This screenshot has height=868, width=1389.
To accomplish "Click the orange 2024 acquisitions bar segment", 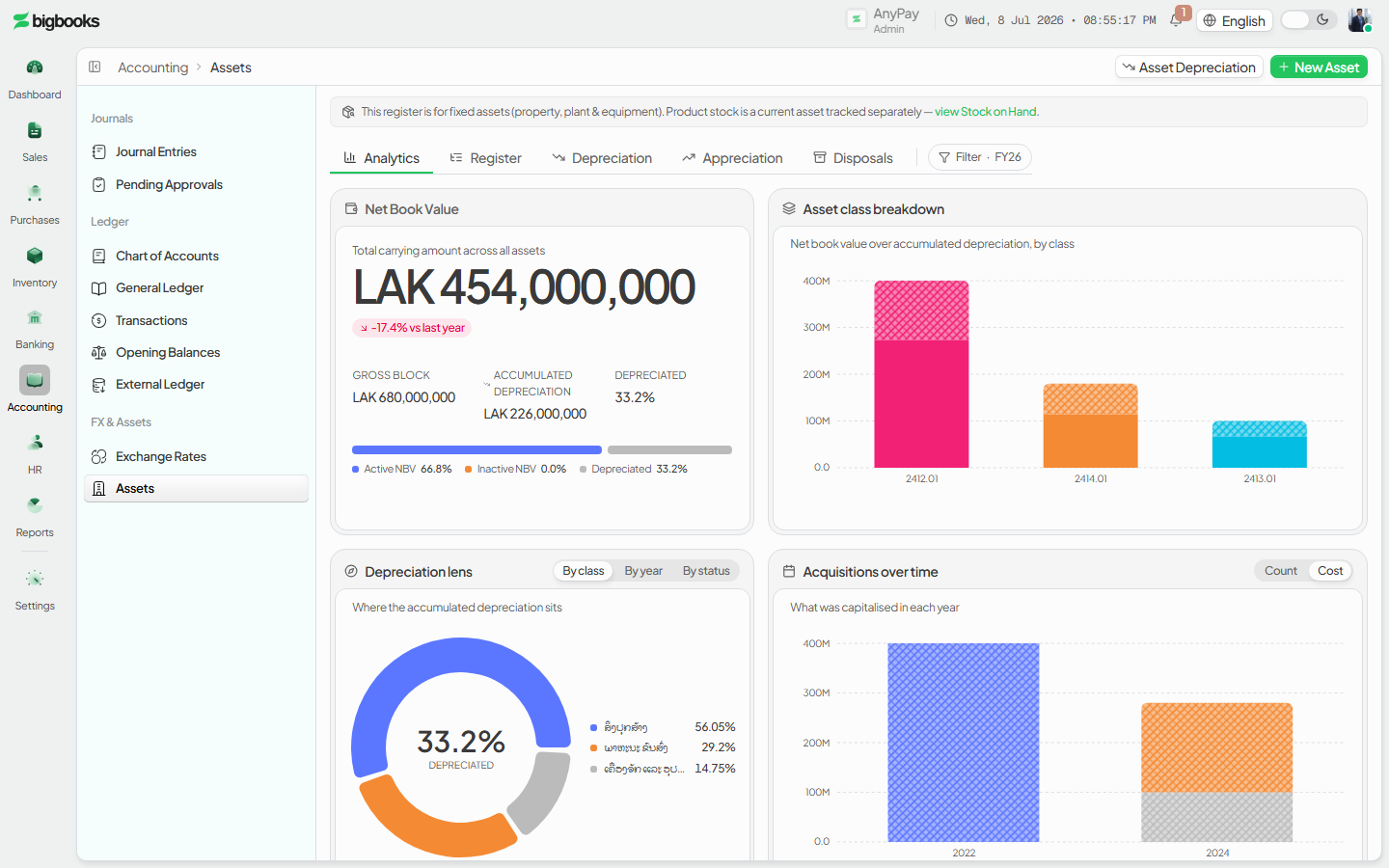I will 1217,747.
